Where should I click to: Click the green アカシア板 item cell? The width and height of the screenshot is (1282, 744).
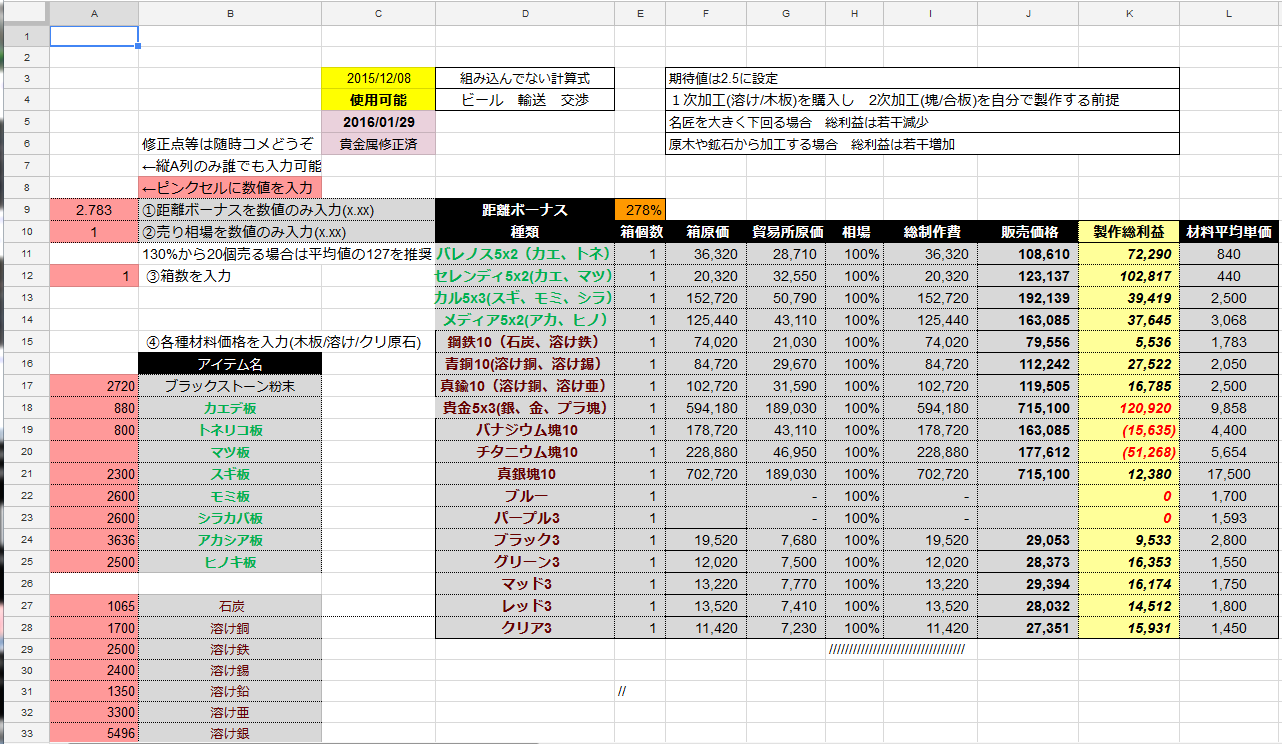[x=230, y=540]
